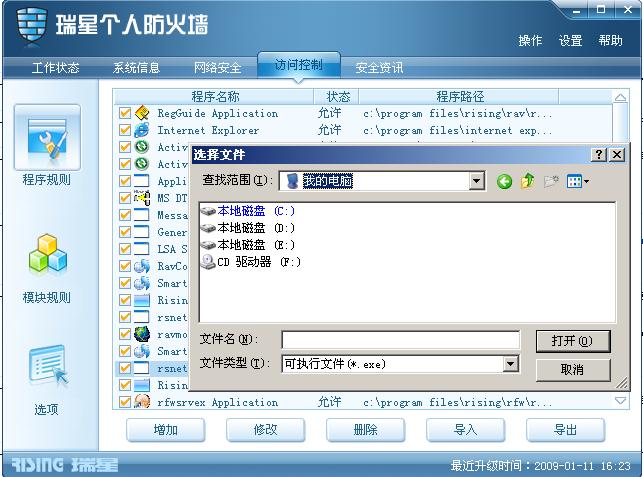Select the CD drive F: icon
The width and height of the screenshot is (643, 477).
[x=208, y=262]
